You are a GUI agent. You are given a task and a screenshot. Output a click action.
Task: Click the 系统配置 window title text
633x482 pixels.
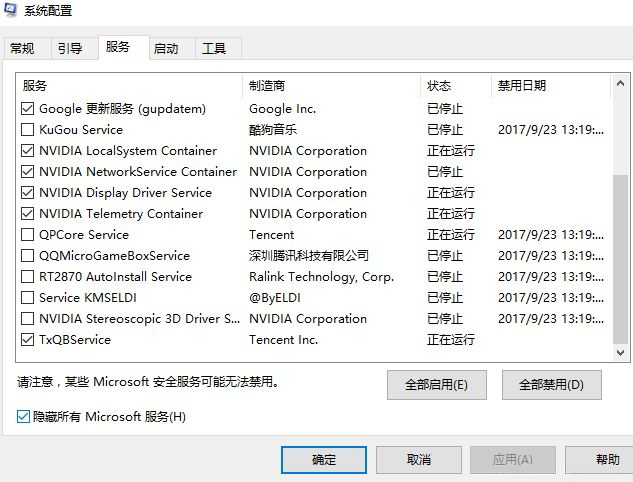[48, 10]
